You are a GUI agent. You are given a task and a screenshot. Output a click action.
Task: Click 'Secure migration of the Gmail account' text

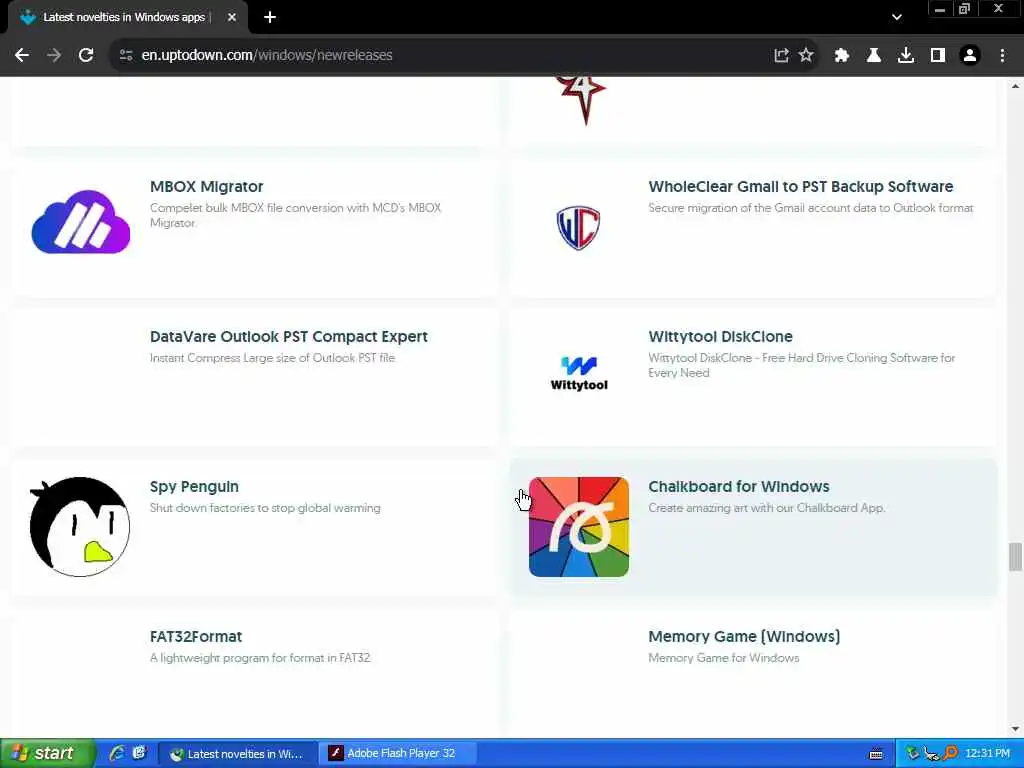point(810,208)
